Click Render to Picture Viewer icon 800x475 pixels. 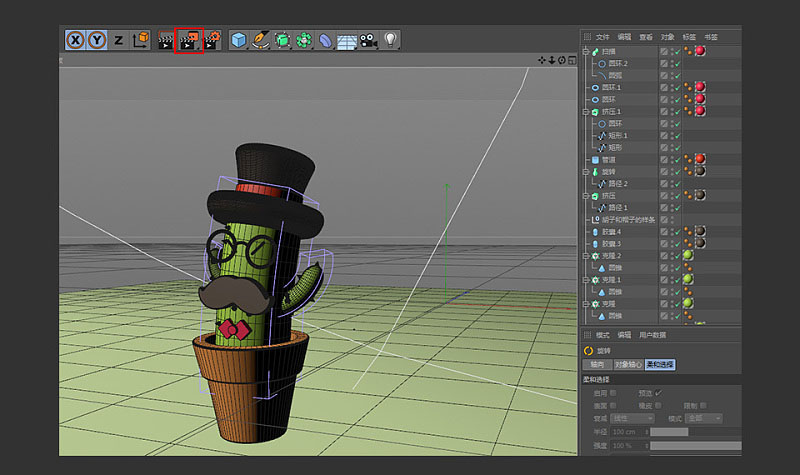point(188,40)
